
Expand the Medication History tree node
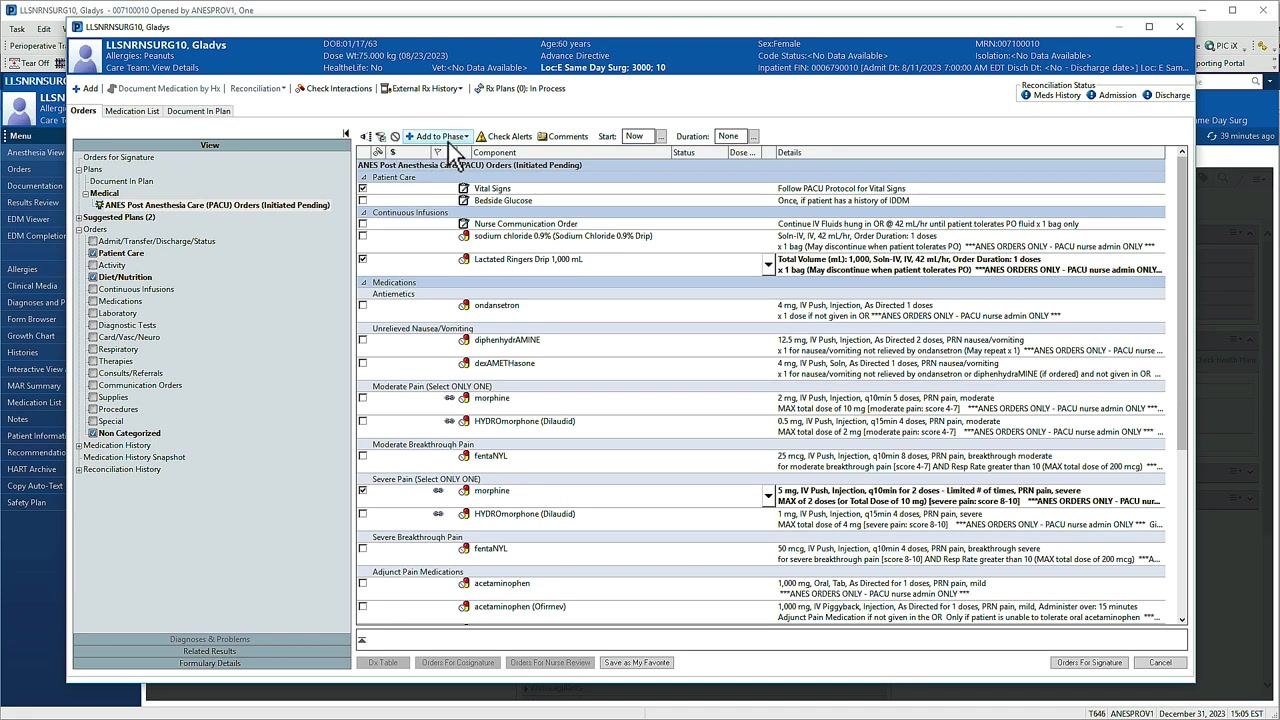[79, 445]
